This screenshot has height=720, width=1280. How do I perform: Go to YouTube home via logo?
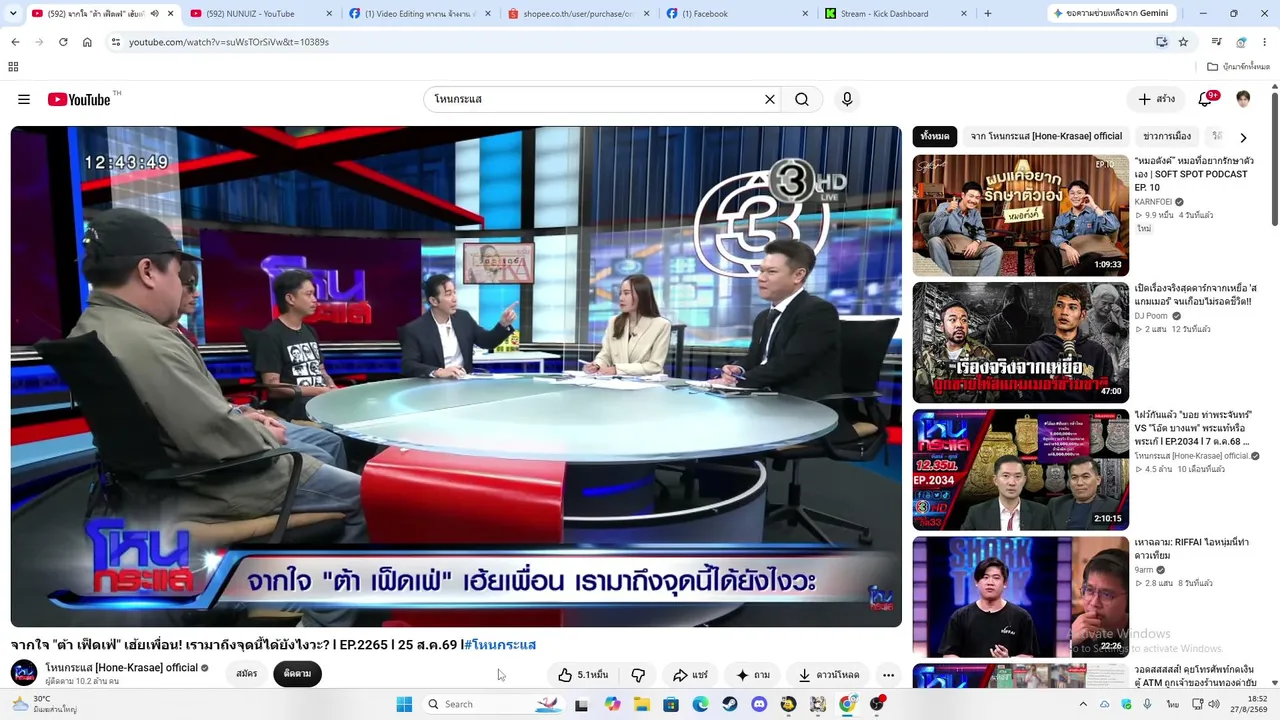(x=79, y=99)
